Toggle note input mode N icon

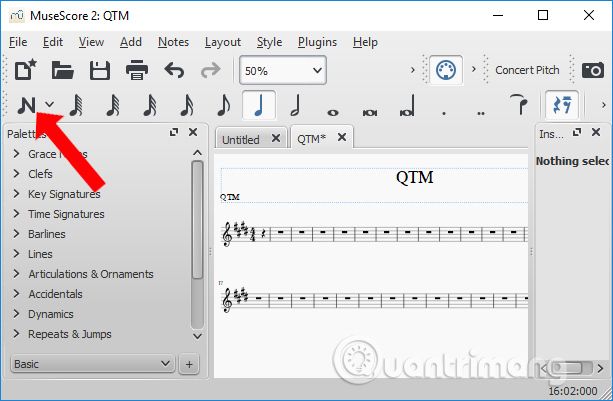[27, 105]
